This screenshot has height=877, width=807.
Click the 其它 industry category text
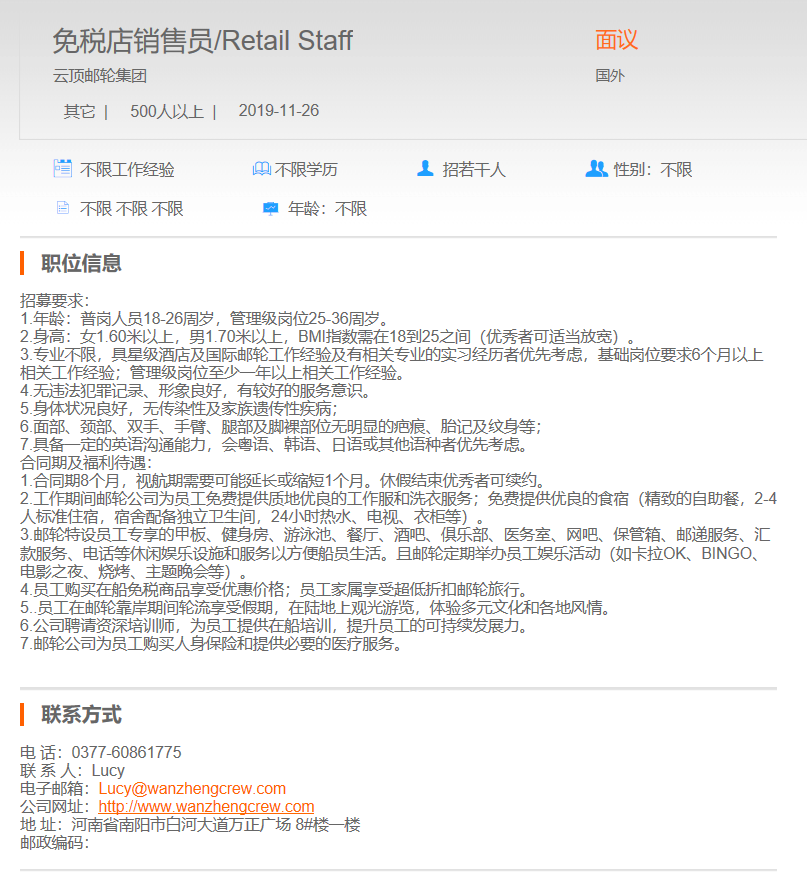click(79, 111)
